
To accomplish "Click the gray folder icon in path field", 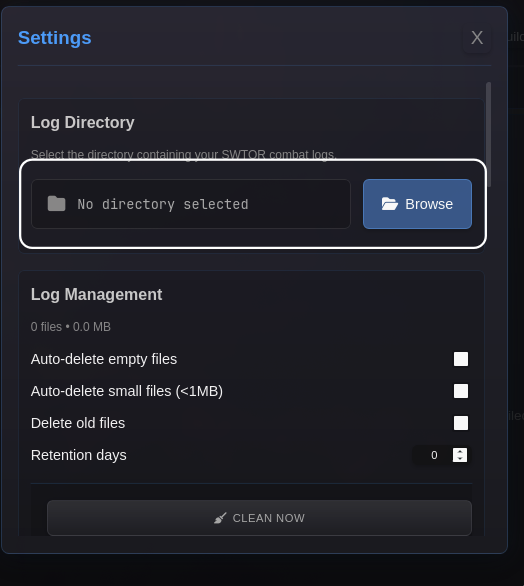I will (x=56, y=204).
